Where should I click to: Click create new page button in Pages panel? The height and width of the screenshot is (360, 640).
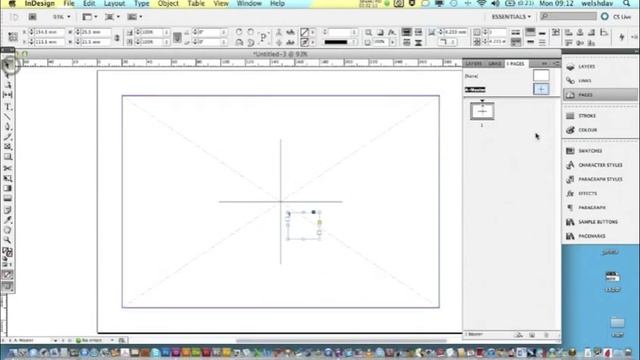(x=532, y=335)
